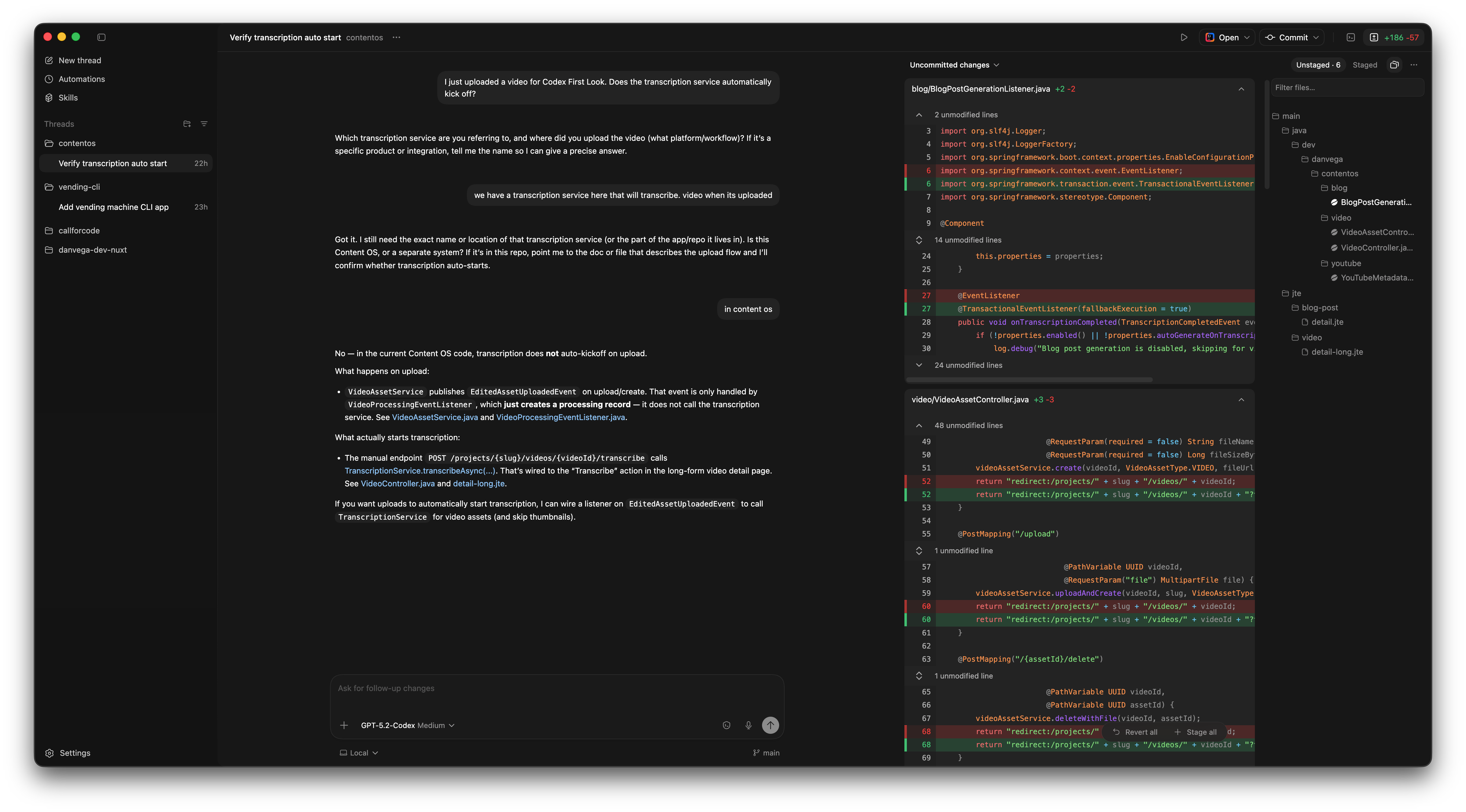This screenshot has height=812, width=1466.
Task: Send the message with the arrow icon
Action: [x=771, y=725]
